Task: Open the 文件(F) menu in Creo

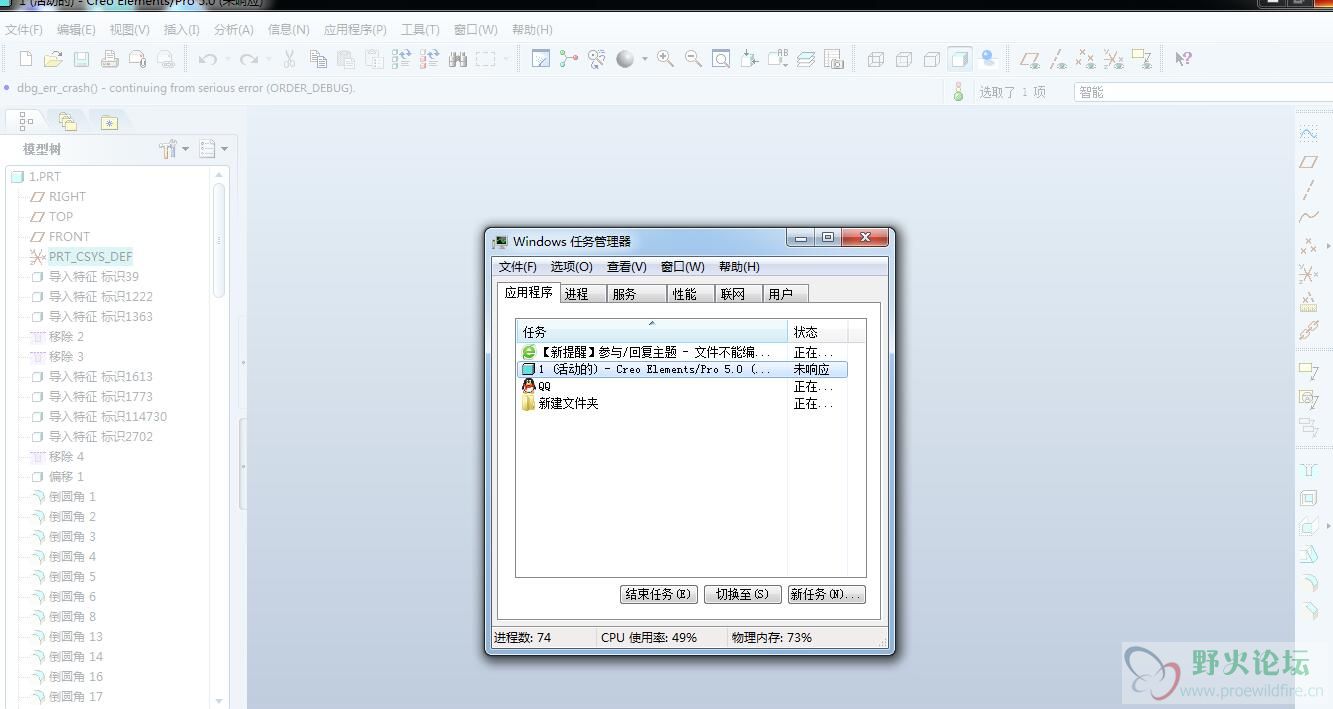Action: (x=24, y=30)
